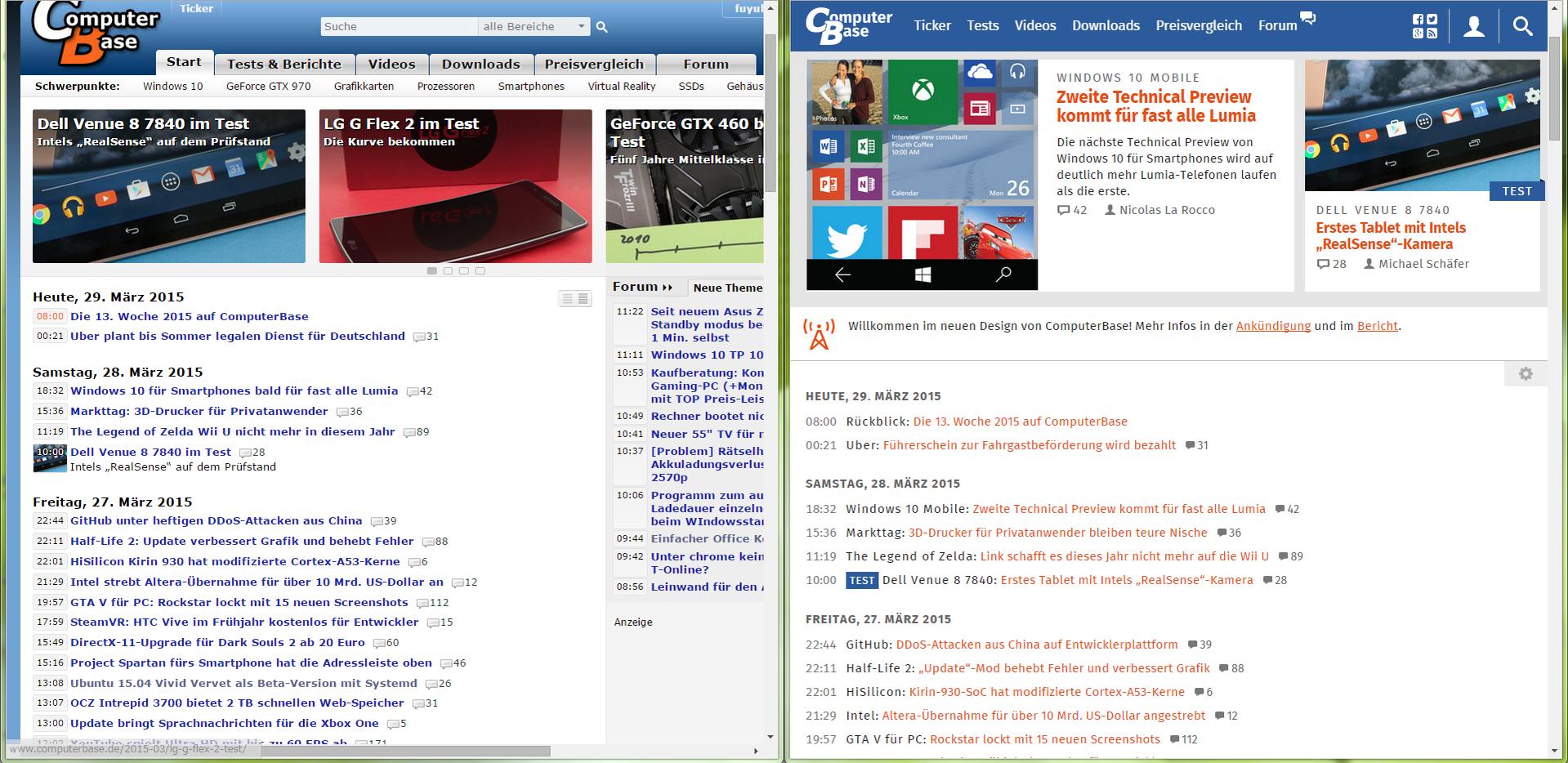Click author icon beside Michael Schäfer
The width and height of the screenshot is (1568, 763).
click(1369, 264)
